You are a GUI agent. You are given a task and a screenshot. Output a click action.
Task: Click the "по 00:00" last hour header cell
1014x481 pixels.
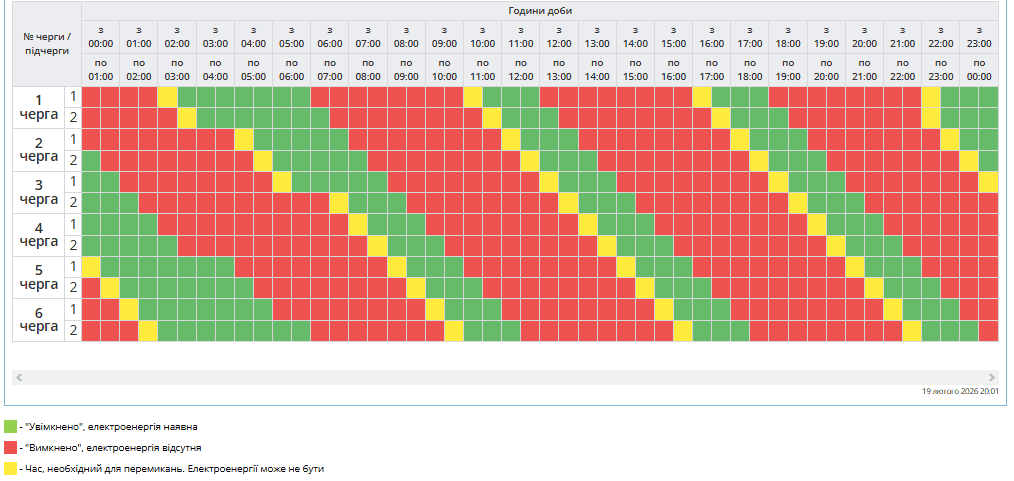[x=979, y=70]
